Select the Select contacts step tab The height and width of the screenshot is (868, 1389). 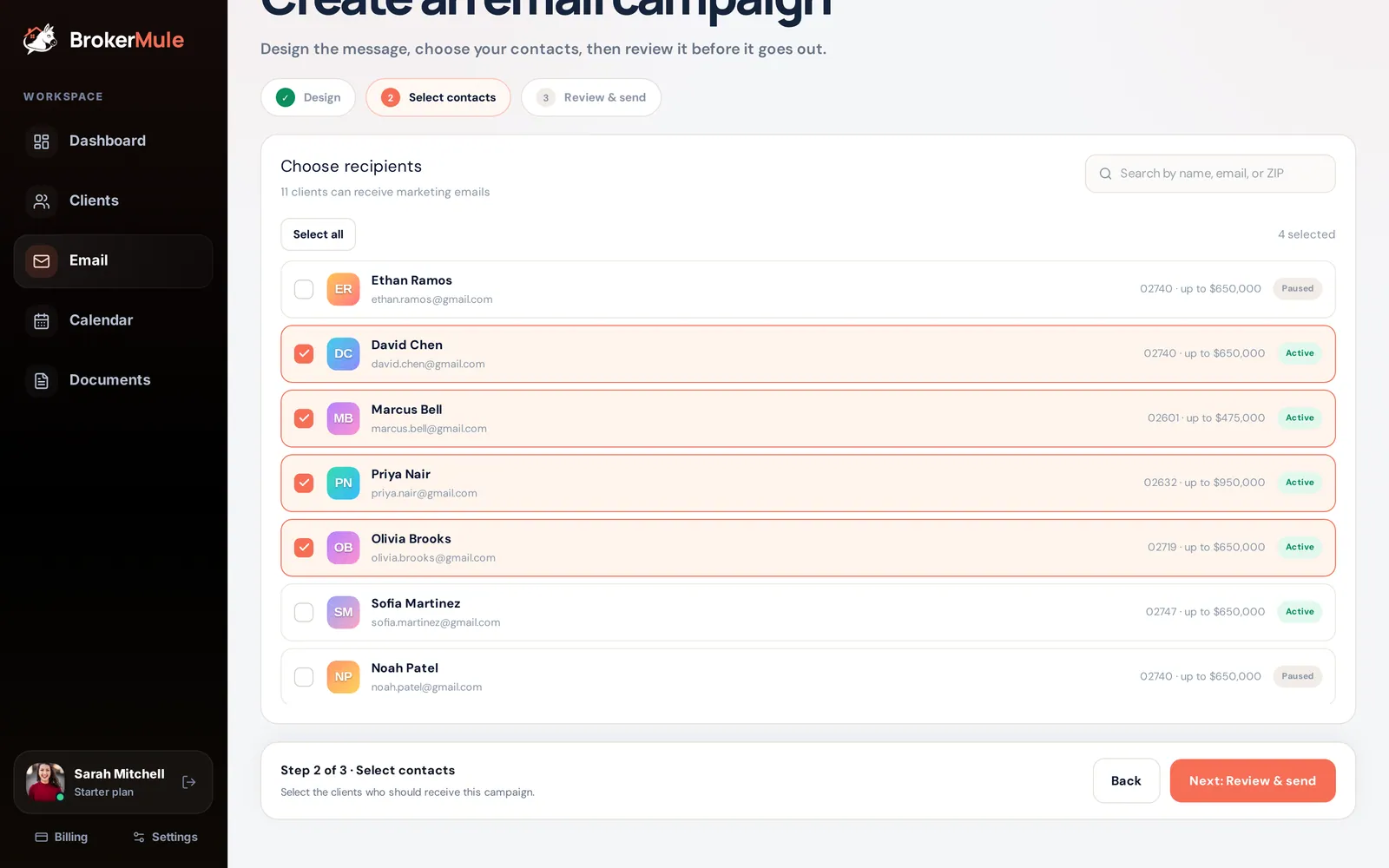pyautogui.click(x=438, y=97)
